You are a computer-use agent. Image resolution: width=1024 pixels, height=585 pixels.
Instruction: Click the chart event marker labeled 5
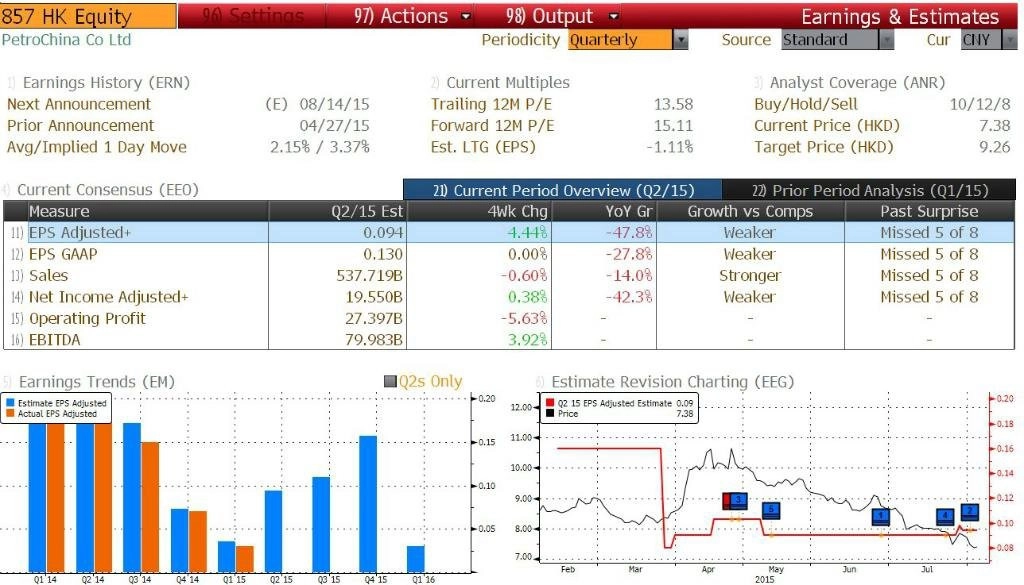(x=771, y=510)
